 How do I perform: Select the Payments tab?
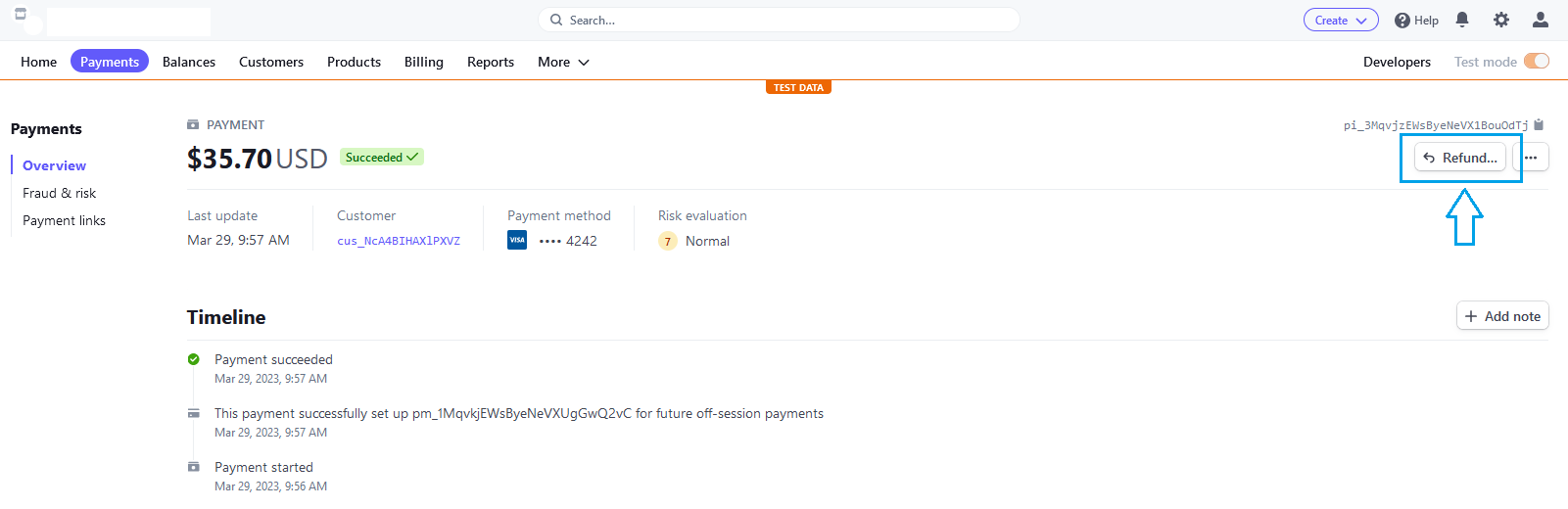(110, 61)
